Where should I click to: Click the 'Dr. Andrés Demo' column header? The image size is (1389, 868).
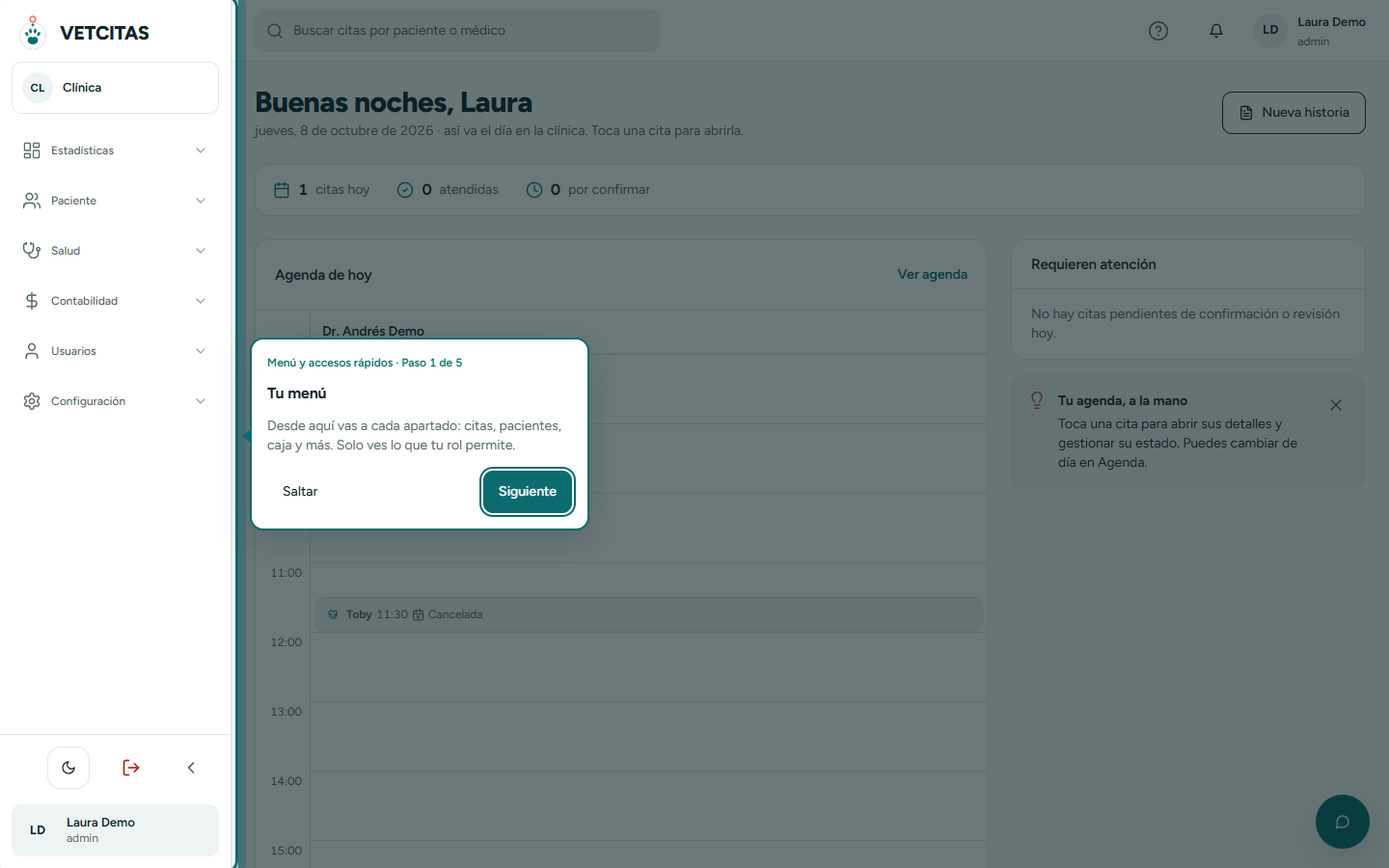point(373,331)
